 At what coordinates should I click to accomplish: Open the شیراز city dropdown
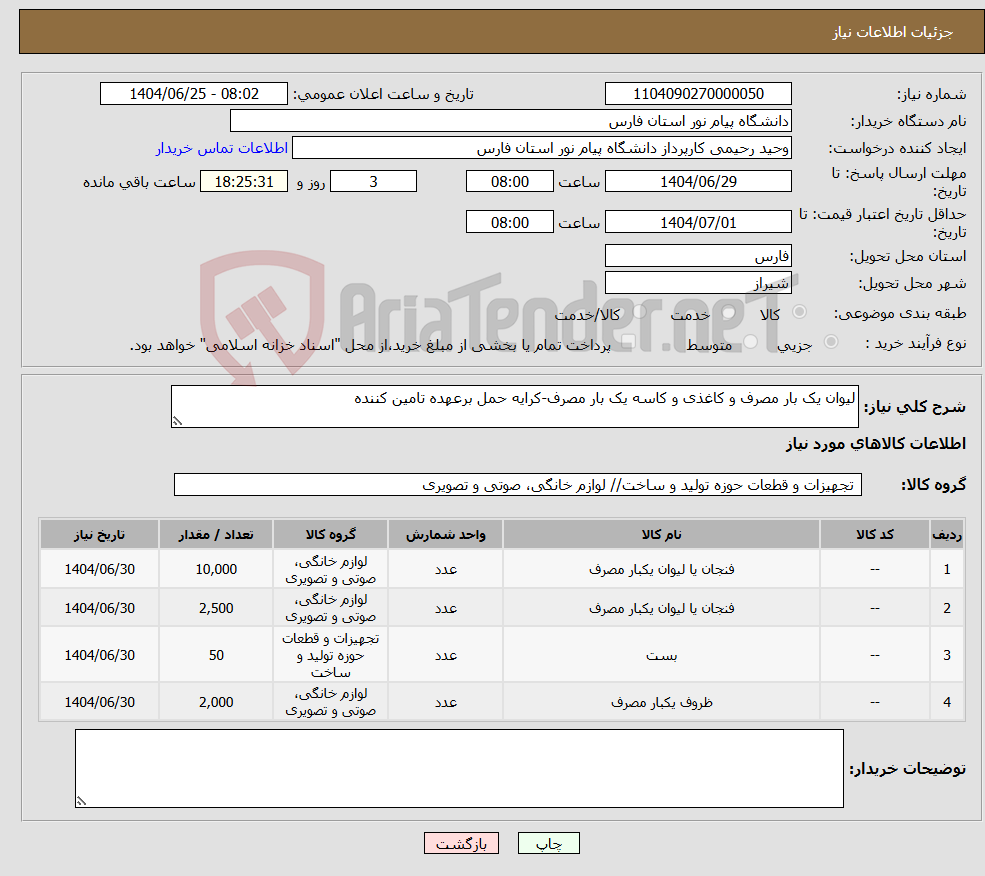pyautogui.click(x=698, y=281)
